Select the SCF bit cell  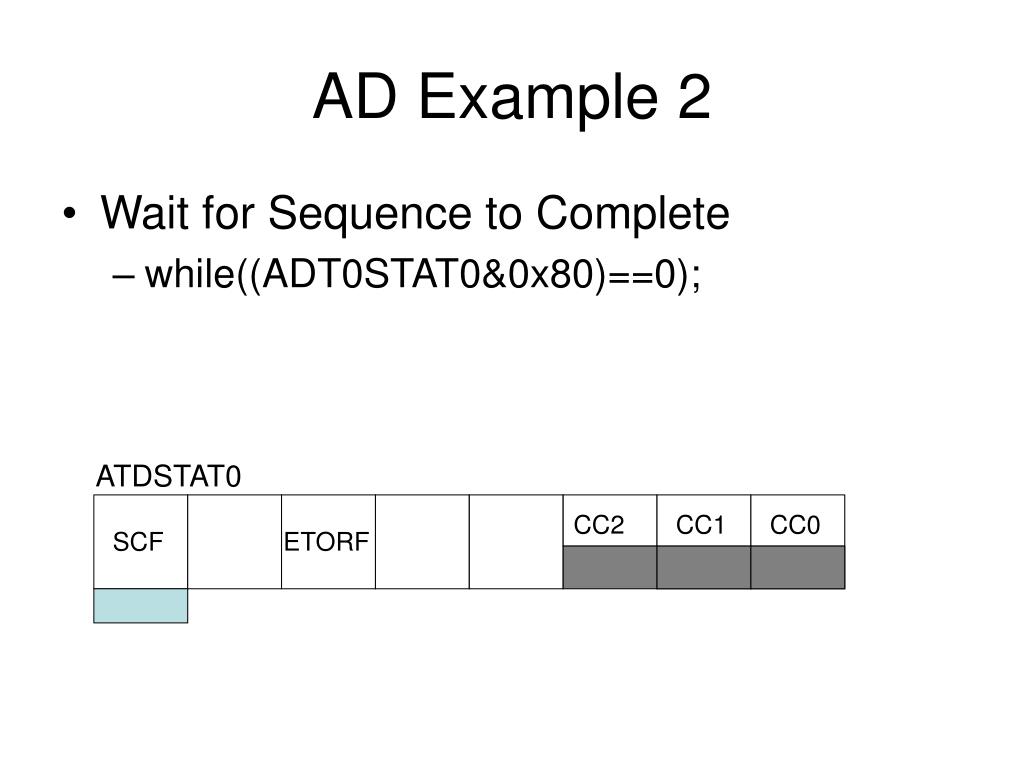pos(140,541)
